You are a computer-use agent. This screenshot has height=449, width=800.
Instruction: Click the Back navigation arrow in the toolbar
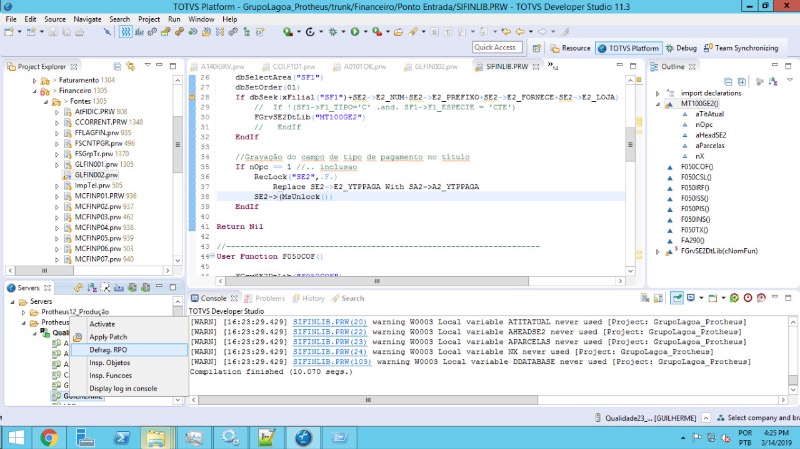click(x=520, y=32)
